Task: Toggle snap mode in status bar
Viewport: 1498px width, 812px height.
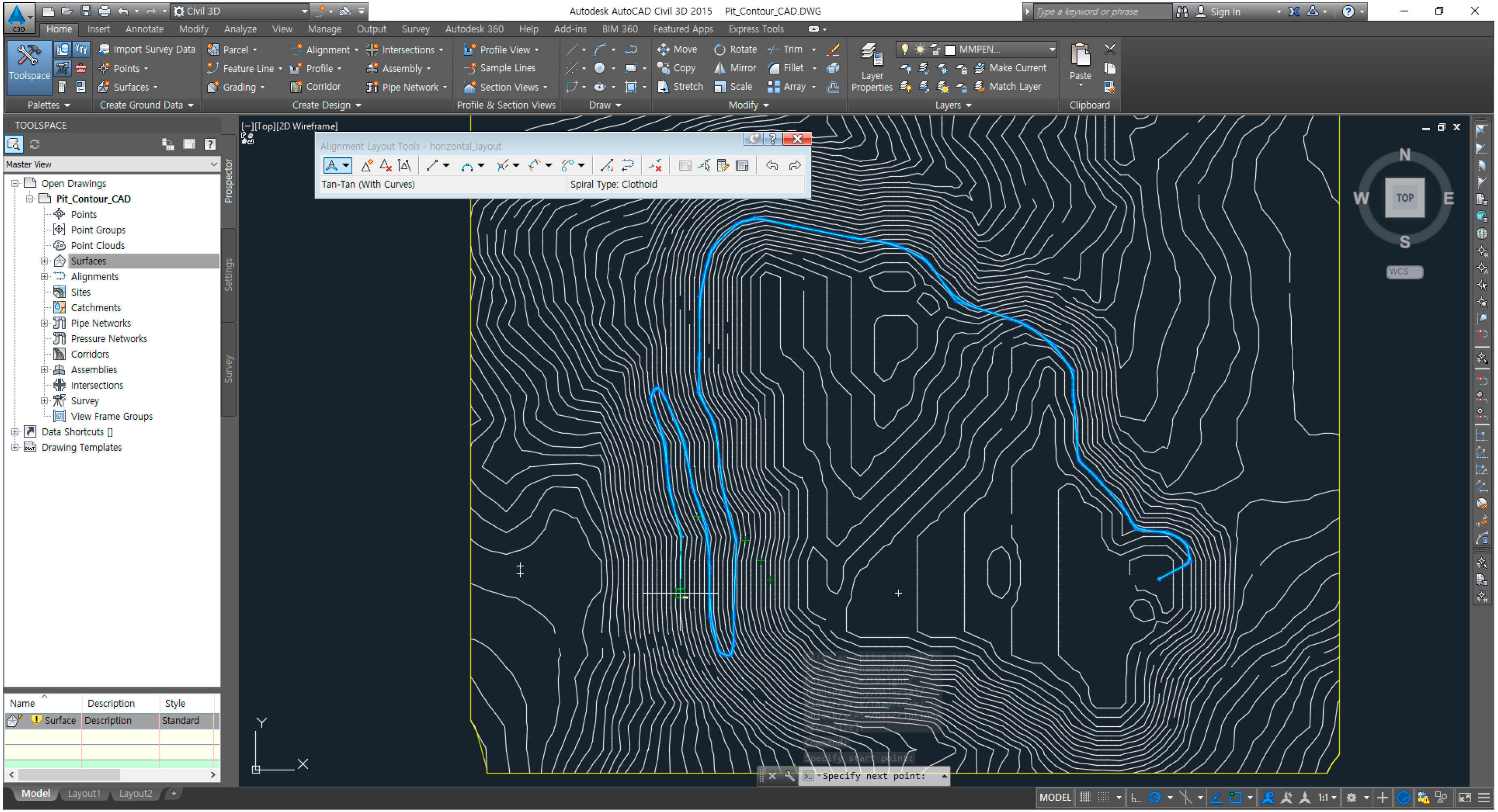Action: pyautogui.click(x=1103, y=798)
